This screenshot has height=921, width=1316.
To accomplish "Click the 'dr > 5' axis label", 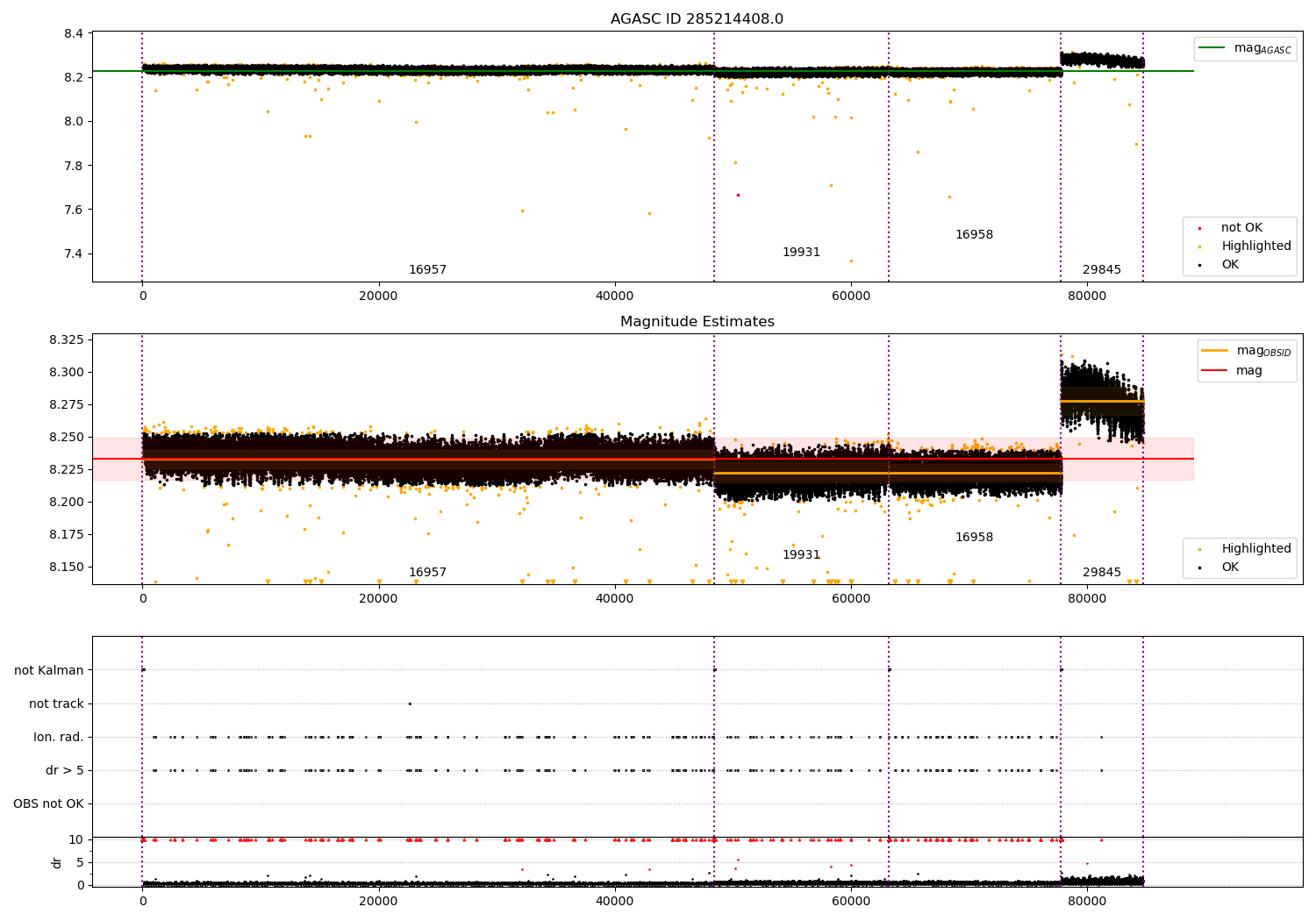I will tap(65, 771).
